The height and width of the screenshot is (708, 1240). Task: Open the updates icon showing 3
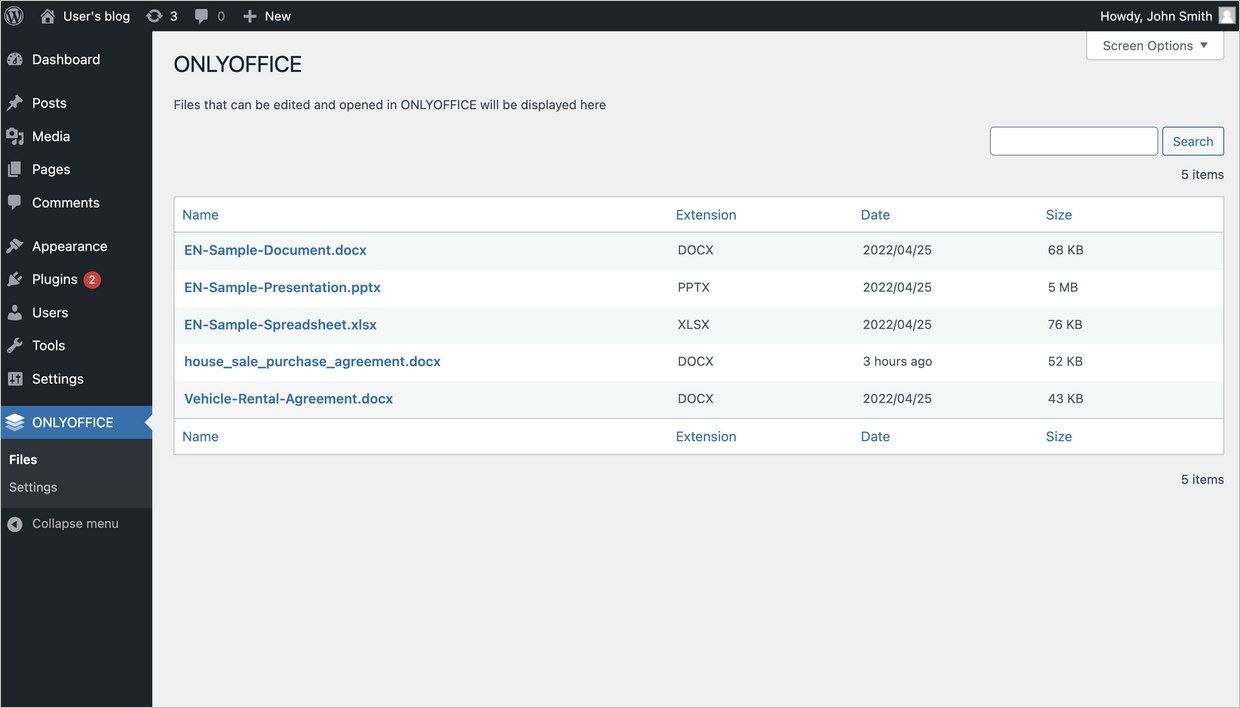pyautogui.click(x=154, y=16)
